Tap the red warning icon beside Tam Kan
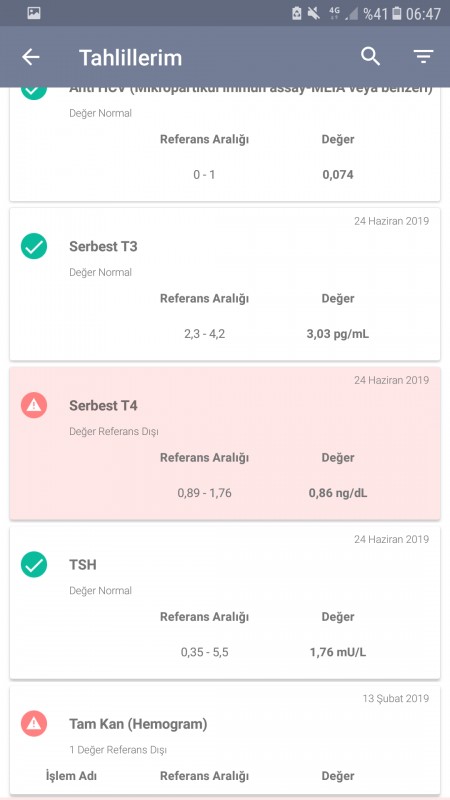The height and width of the screenshot is (800, 450). (x=34, y=723)
